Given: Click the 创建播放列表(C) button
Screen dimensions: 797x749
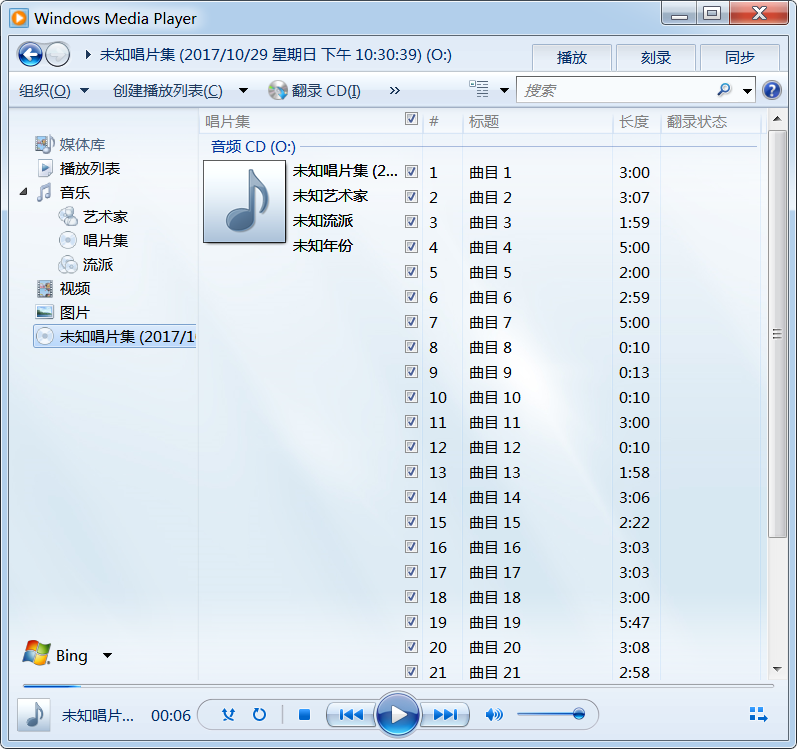Looking at the screenshot, I should 168,91.
